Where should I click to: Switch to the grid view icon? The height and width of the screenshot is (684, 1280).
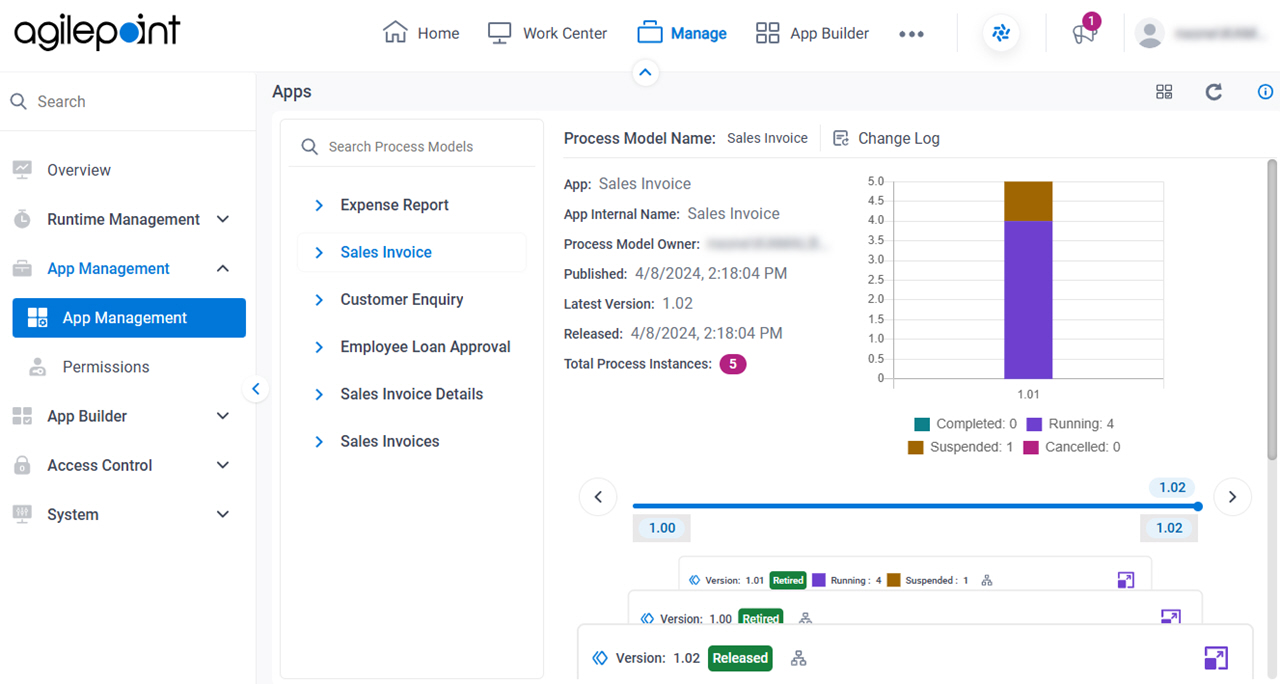pyautogui.click(x=1164, y=92)
